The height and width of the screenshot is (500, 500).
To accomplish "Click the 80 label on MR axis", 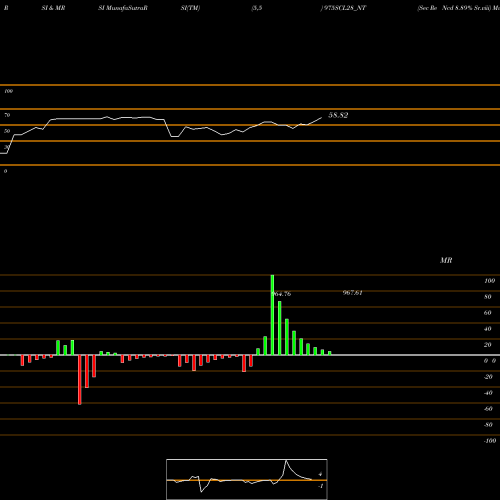I will click(x=488, y=297).
